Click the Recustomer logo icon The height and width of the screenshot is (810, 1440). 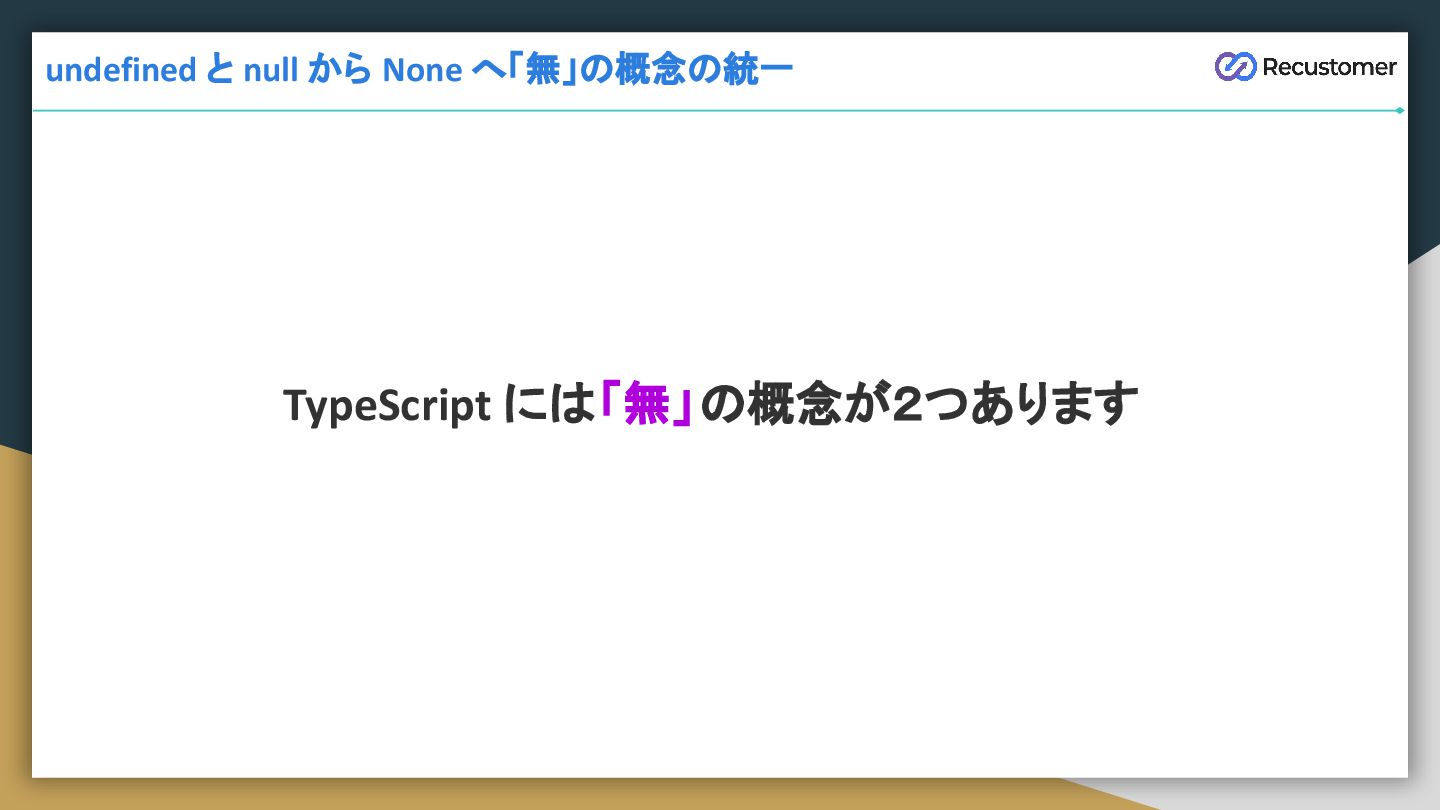pos(1235,67)
